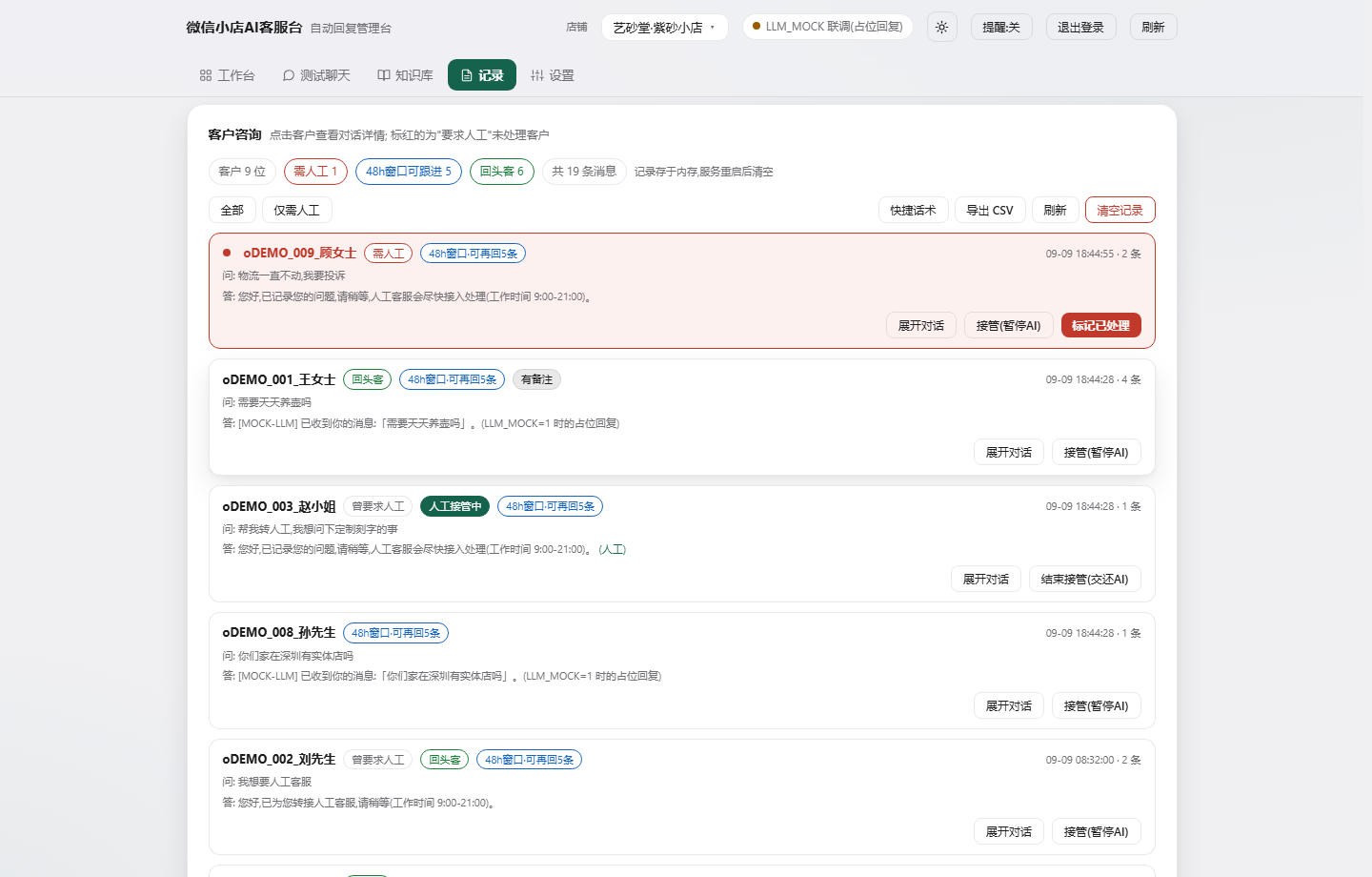
Task: Open the 店铺 selector 艺砂堂·紫砂小店 dropdown
Action: (x=664, y=27)
